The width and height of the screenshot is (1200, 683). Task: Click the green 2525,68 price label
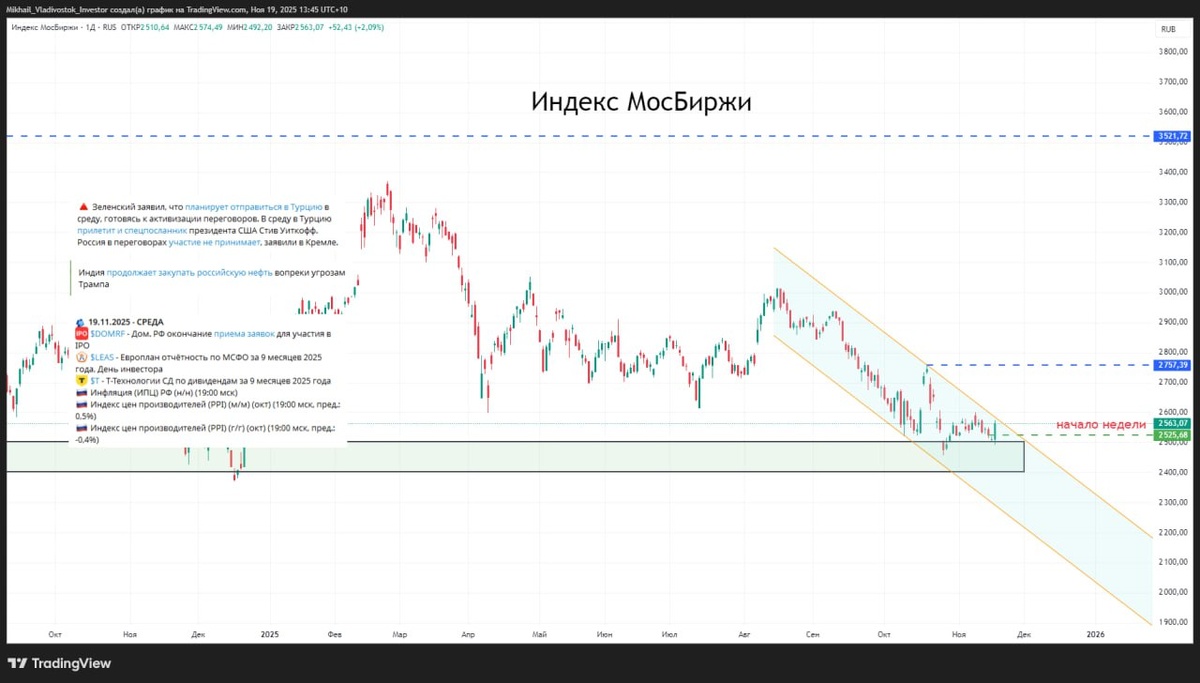pos(1171,435)
